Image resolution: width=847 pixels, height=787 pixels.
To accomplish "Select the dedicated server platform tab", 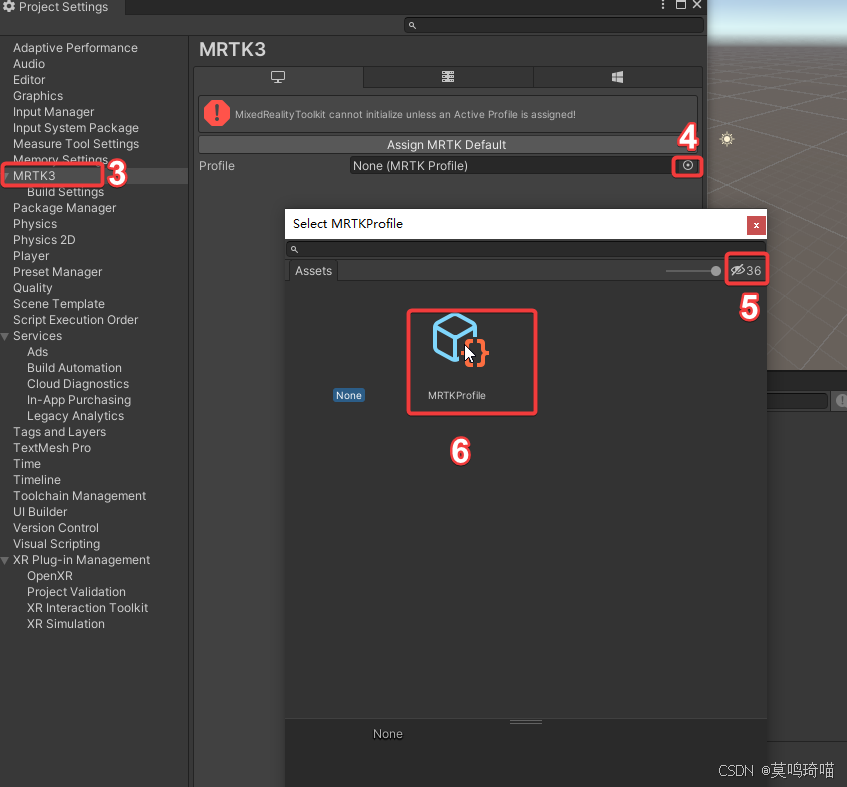I will (448, 77).
